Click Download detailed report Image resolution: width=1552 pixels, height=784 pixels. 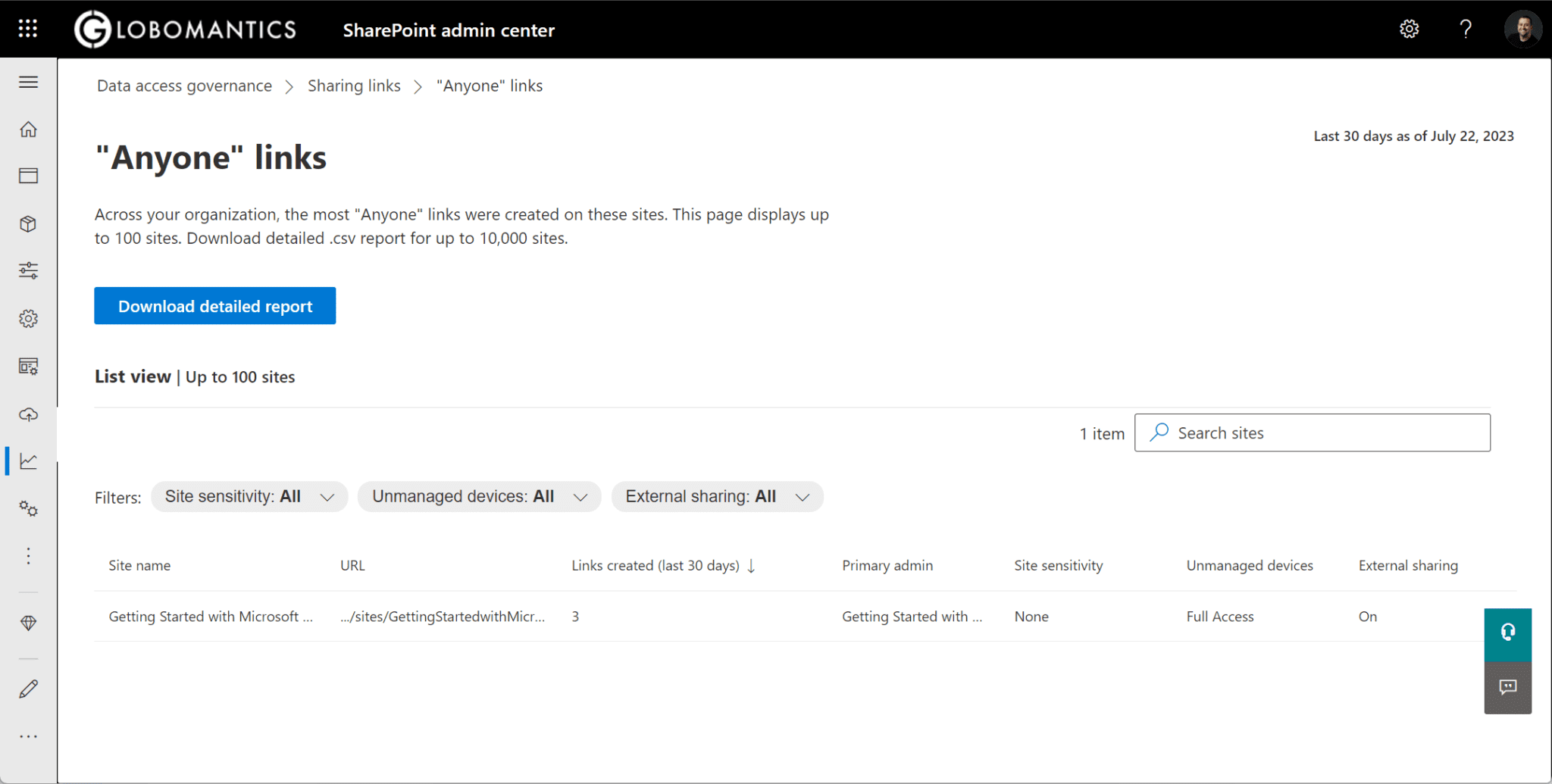click(x=214, y=305)
